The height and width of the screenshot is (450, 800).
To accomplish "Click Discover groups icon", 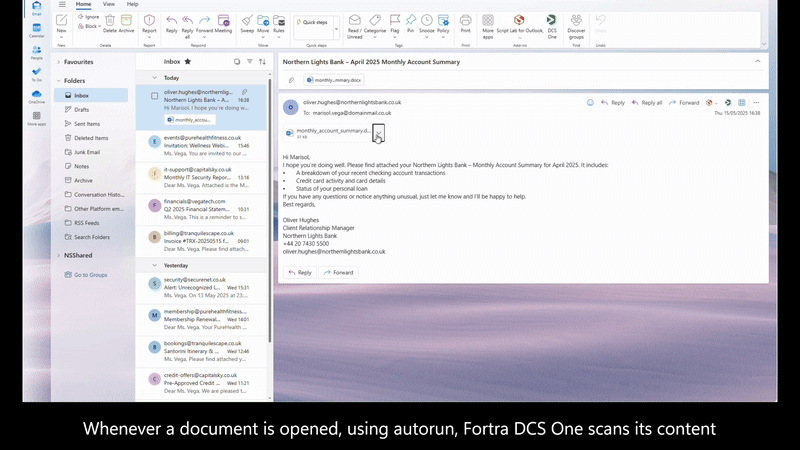I will [x=576, y=20].
